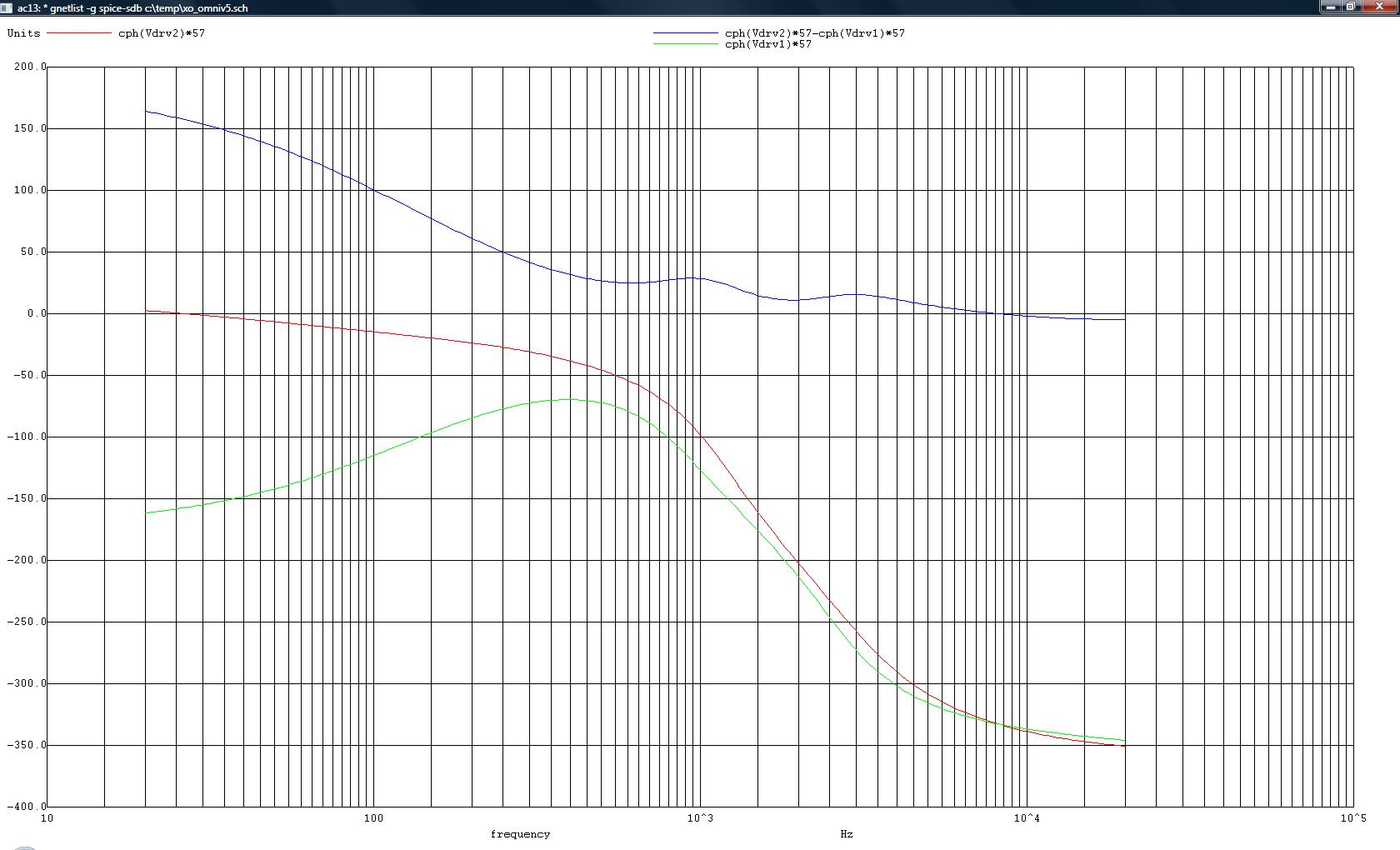Click the '-300.0' y-axis tick label
Image resolution: width=1400 pixels, height=850 pixels.
point(27,683)
